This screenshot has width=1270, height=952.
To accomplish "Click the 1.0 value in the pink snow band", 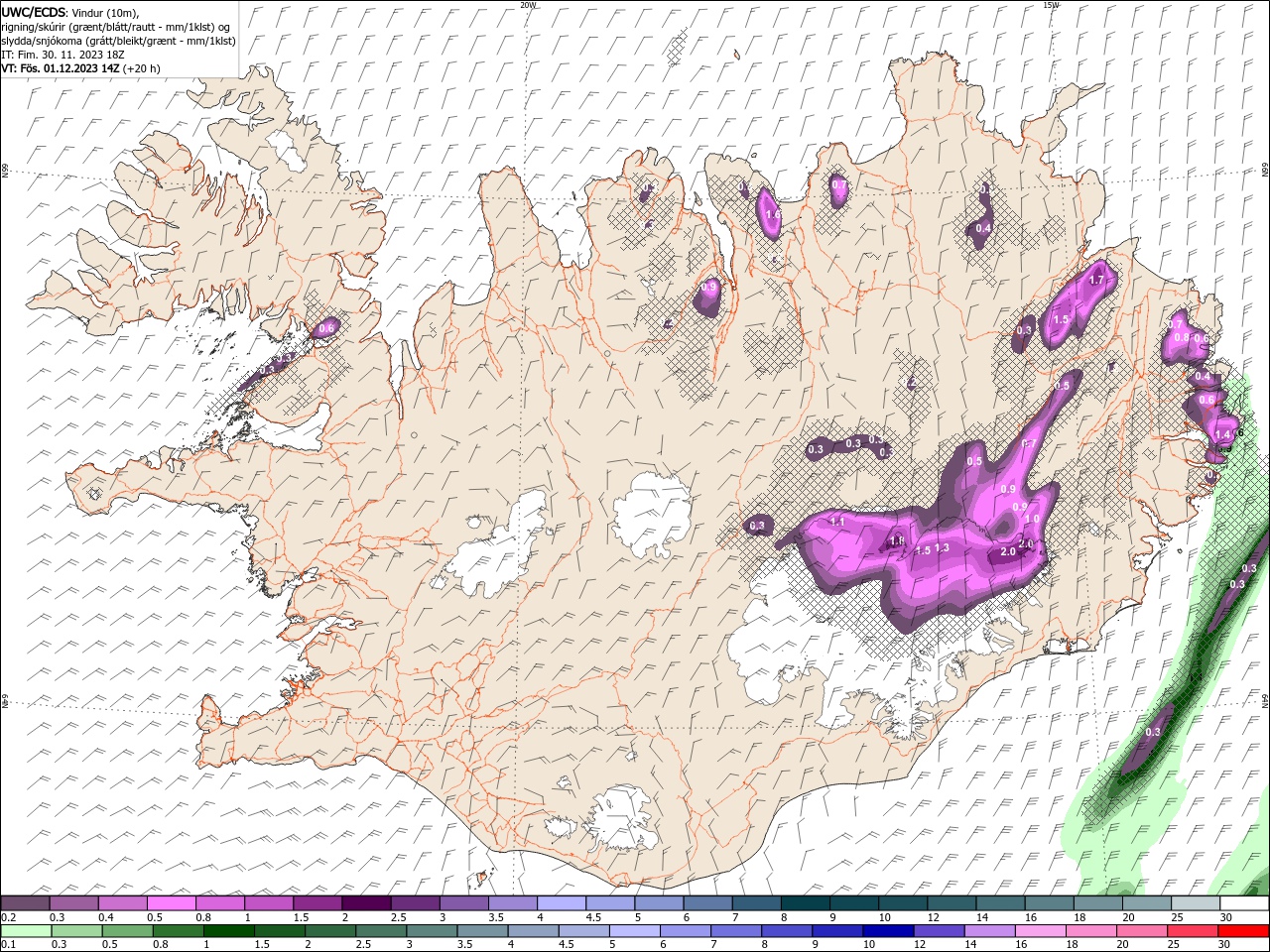I will [1032, 519].
